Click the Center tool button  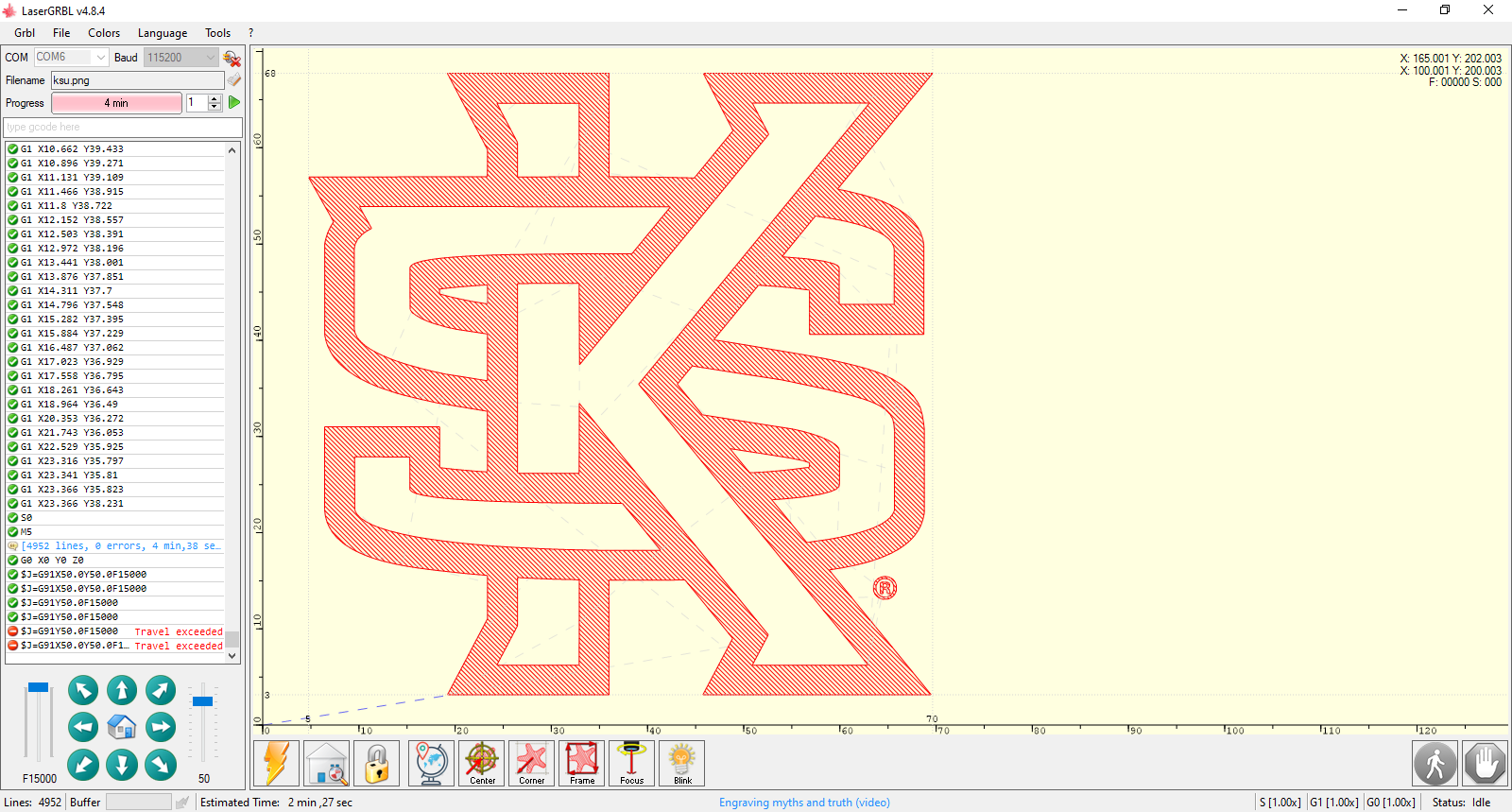coord(482,763)
